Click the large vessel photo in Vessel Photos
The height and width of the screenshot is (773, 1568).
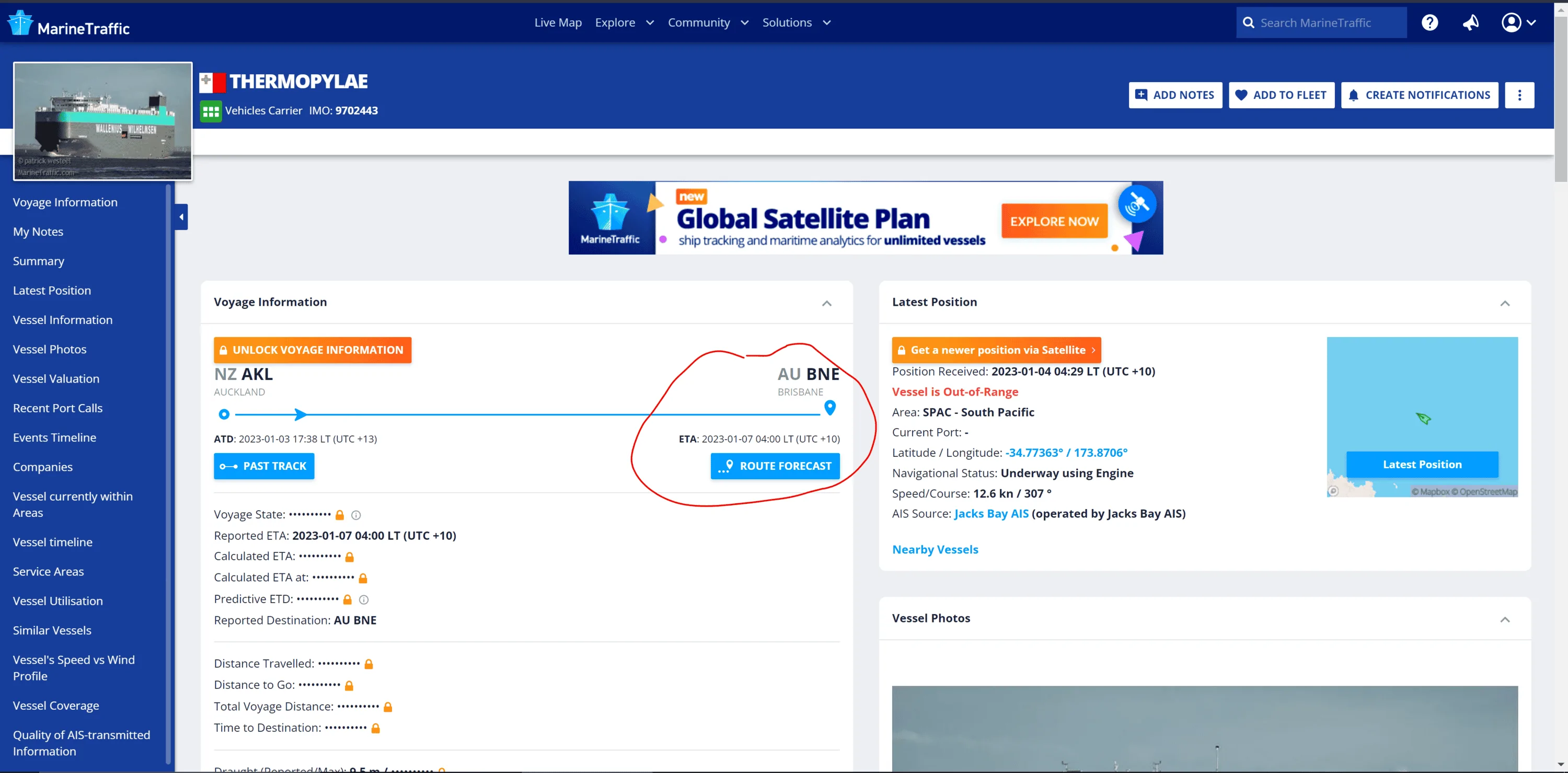coord(1204,729)
